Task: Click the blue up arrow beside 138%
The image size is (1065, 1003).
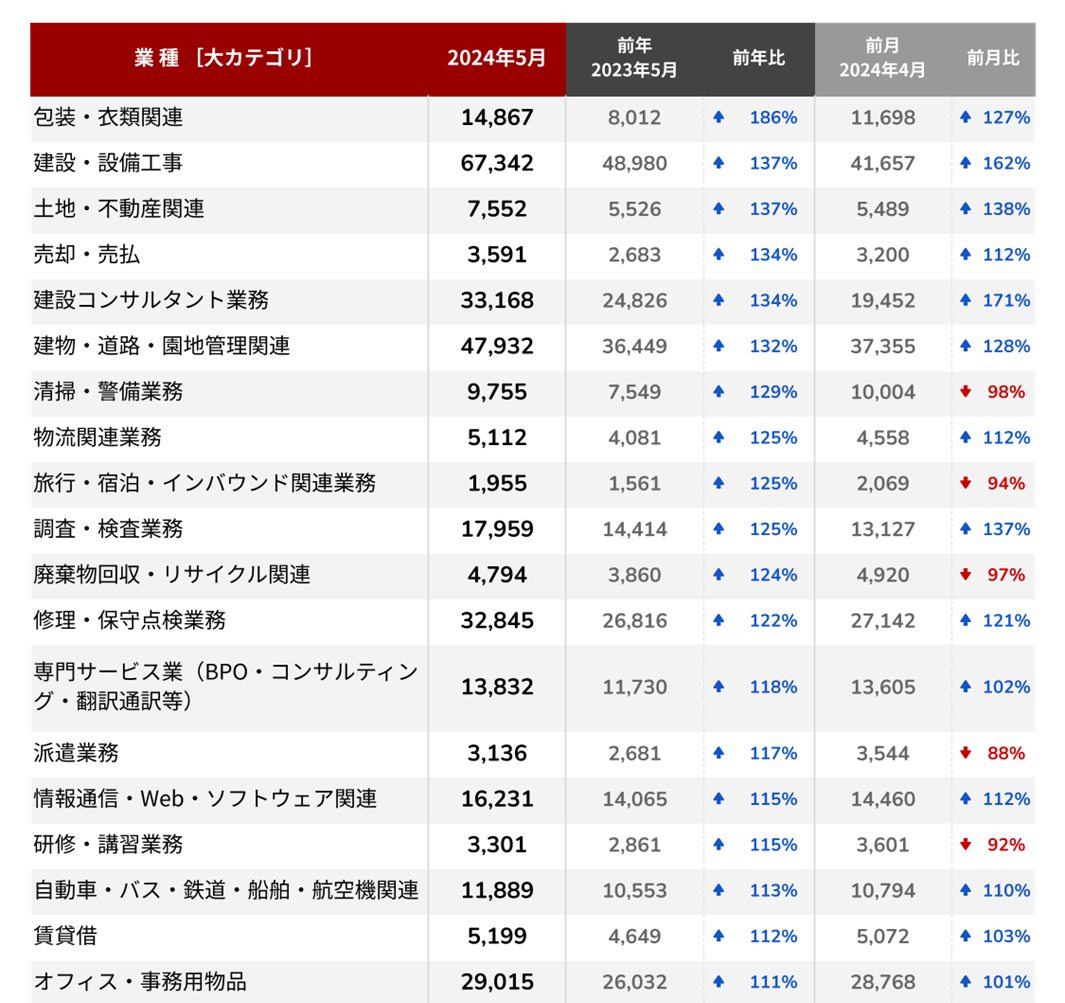Action: click(965, 209)
